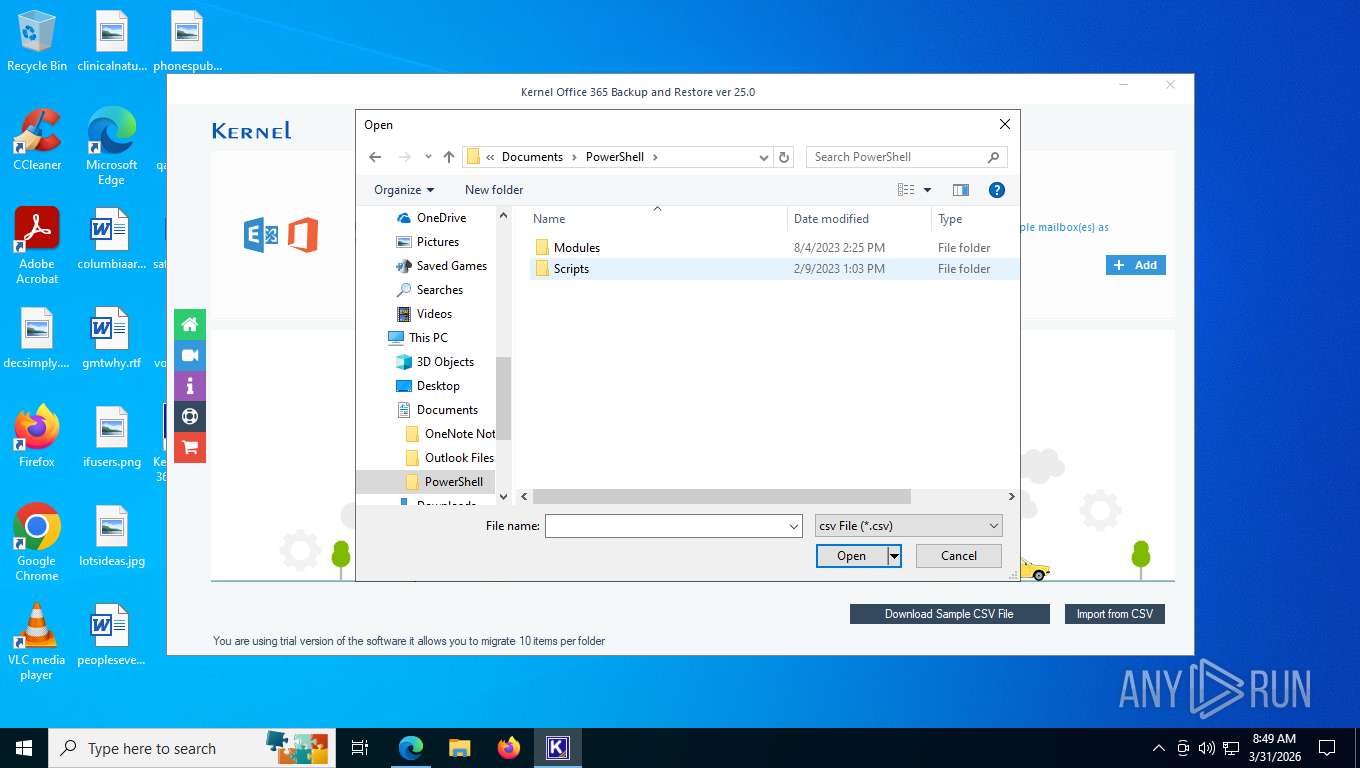Open Kernel info sidebar icon
Viewport: 1360px width, 768px height.
click(190, 386)
